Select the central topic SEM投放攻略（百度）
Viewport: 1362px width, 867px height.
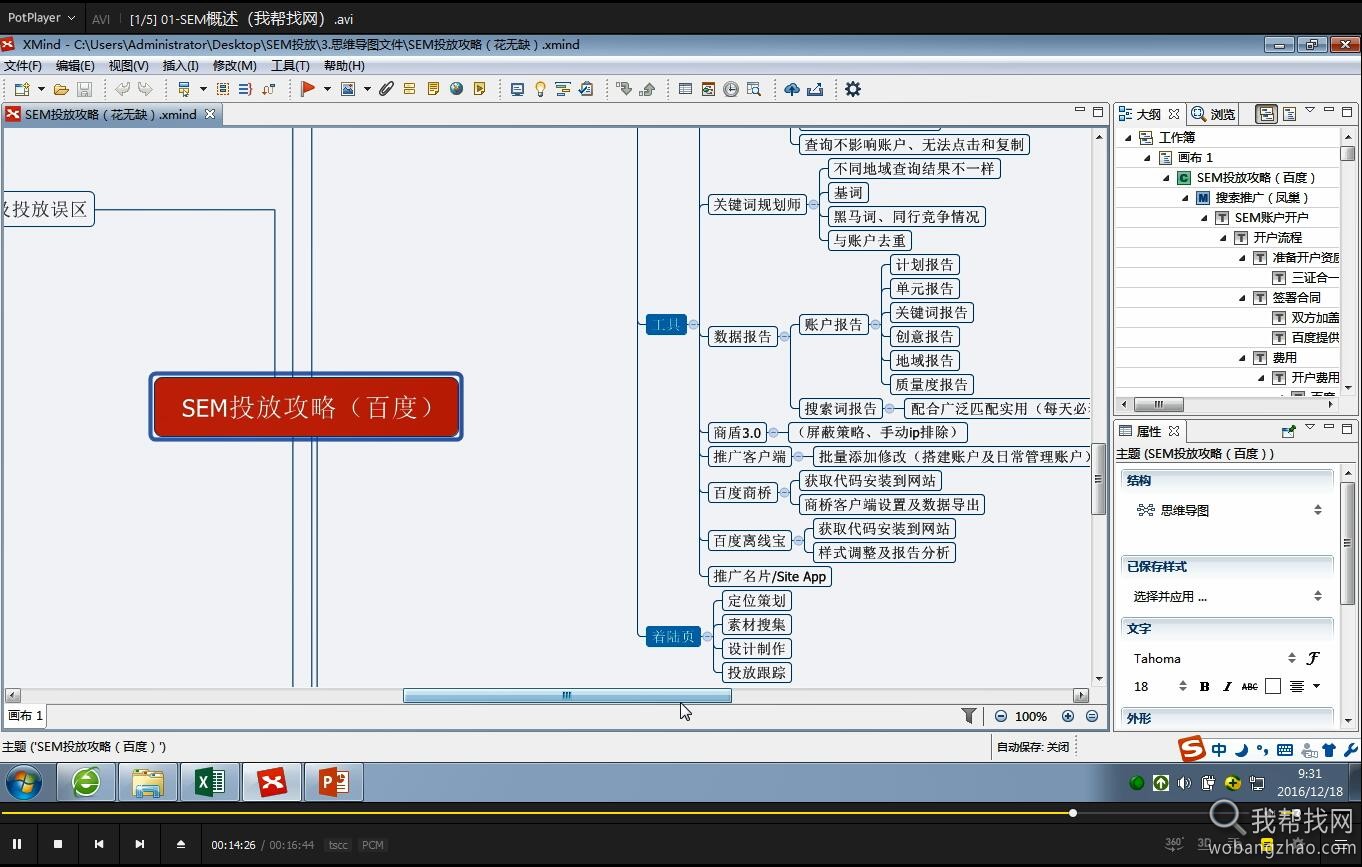click(x=306, y=407)
